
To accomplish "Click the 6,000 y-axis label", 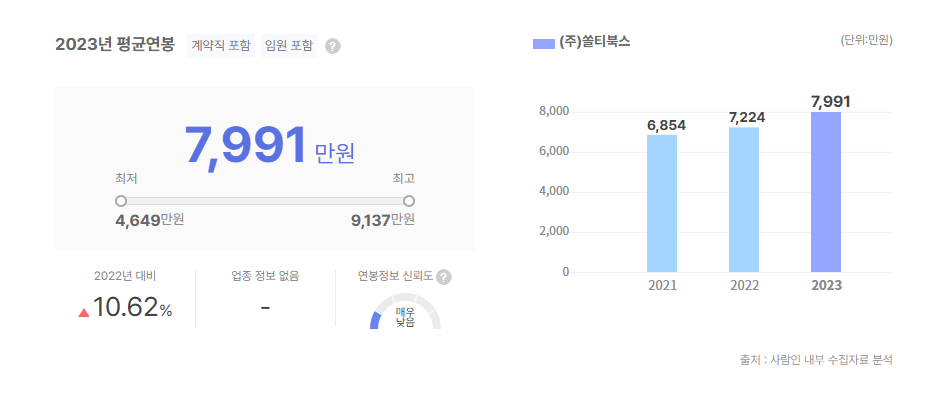I will (x=553, y=151).
